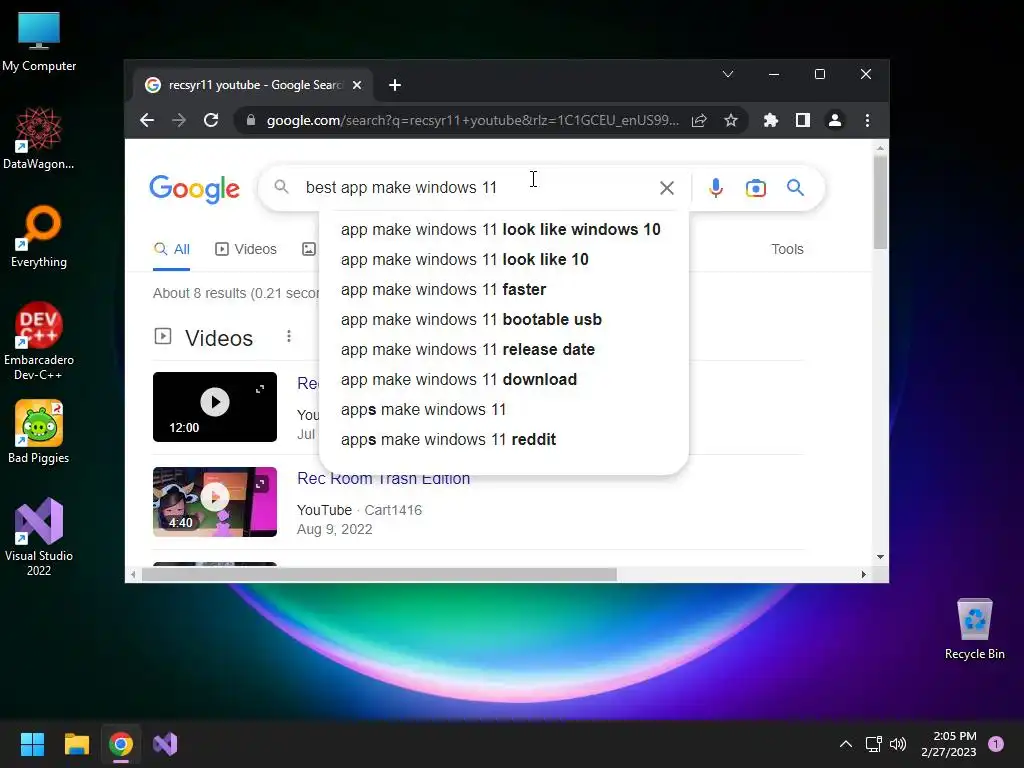1024x768 pixels.
Task: Click the 'YouTube · Cart1416' source text
Action: [359, 510]
